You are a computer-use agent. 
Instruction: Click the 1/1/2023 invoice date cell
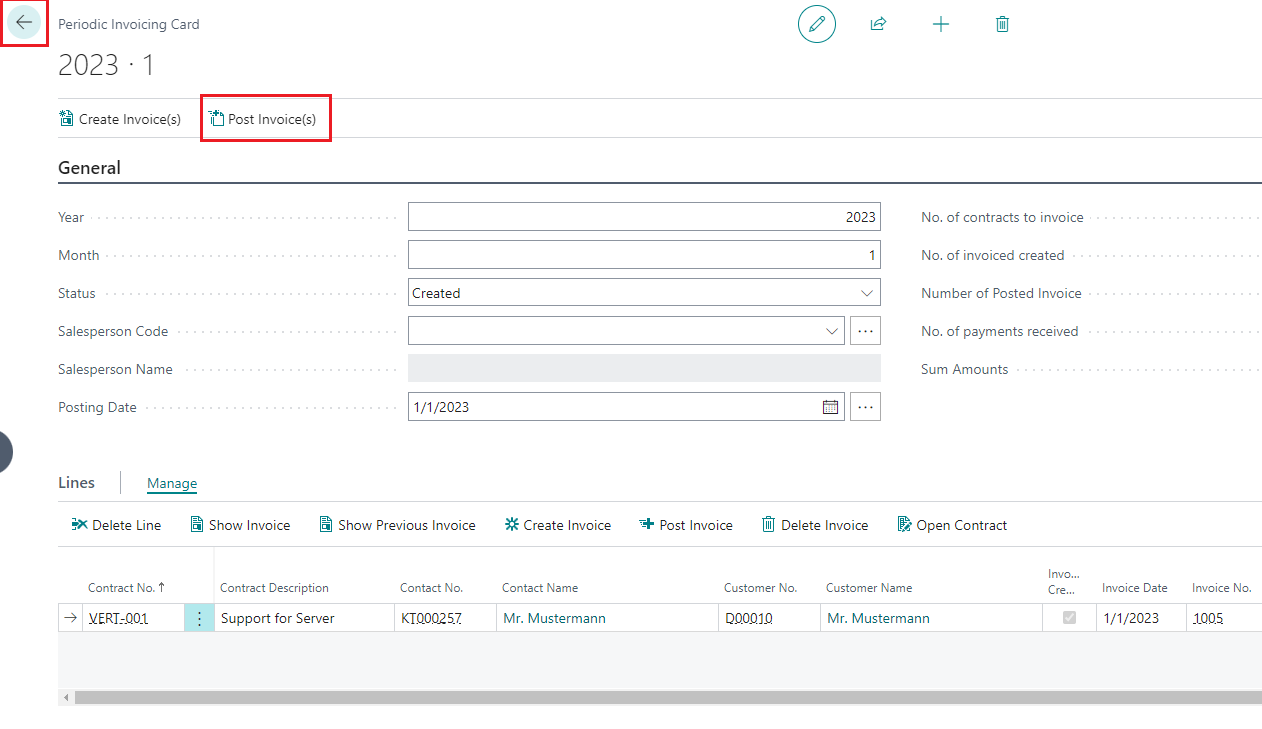(x=1141, y=618)
